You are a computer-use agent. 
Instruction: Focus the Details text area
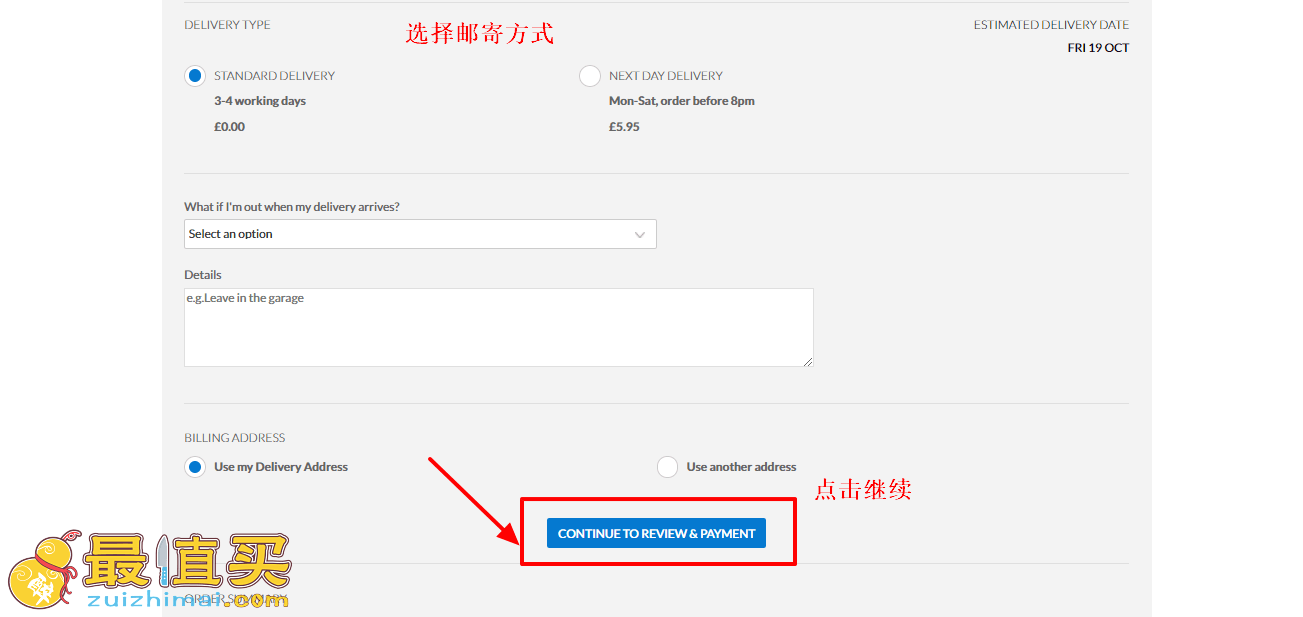[499, 328]
